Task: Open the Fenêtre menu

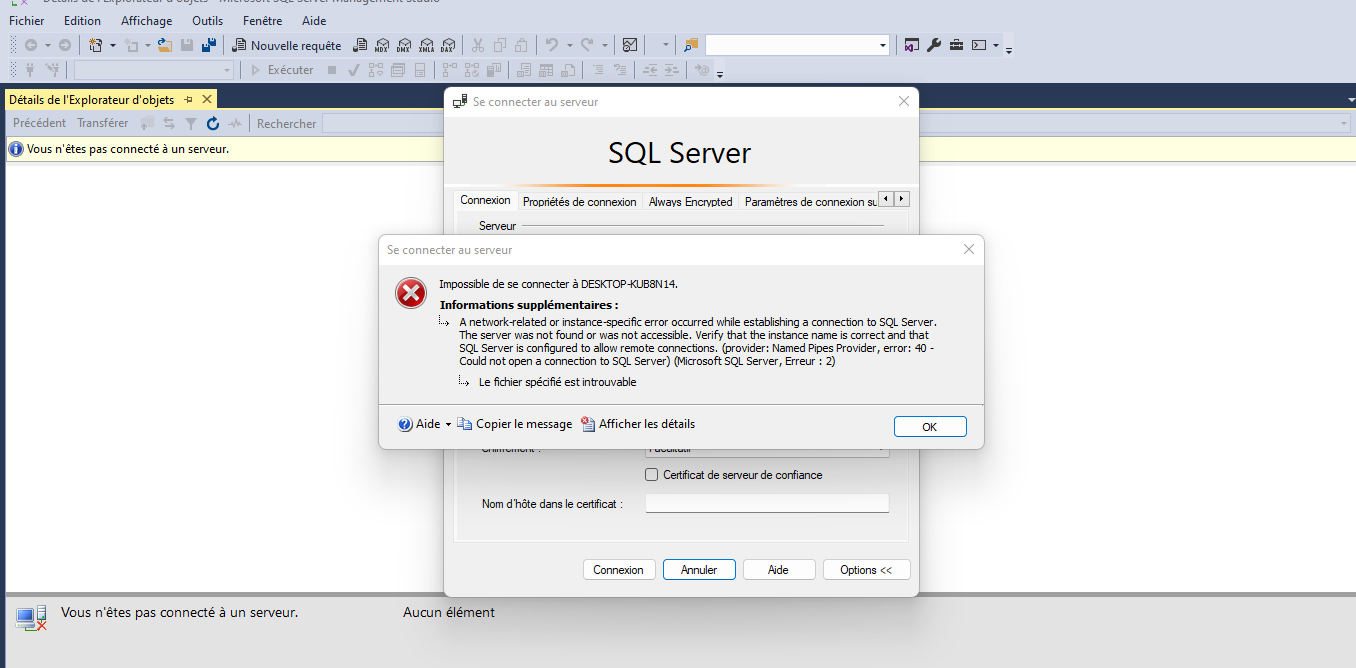Action: 263,21
